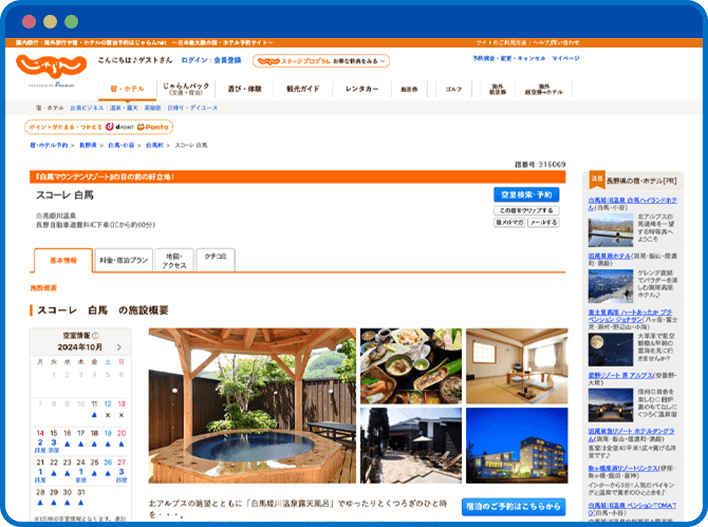Click the この宿をクリップする button
Viewport: 708px width, 527px height.
(x=526, y=210)
